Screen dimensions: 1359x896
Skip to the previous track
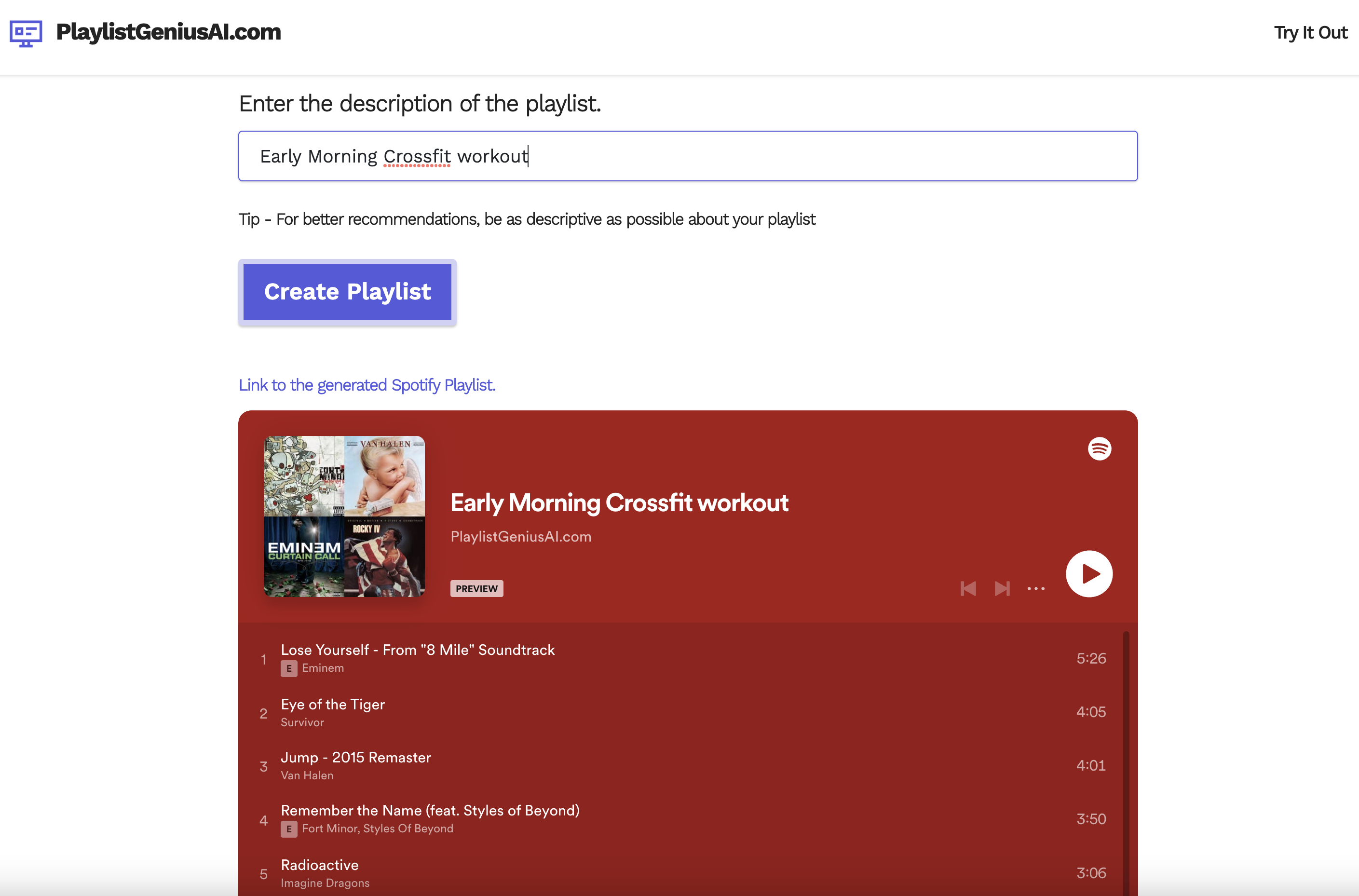[968, 588]
